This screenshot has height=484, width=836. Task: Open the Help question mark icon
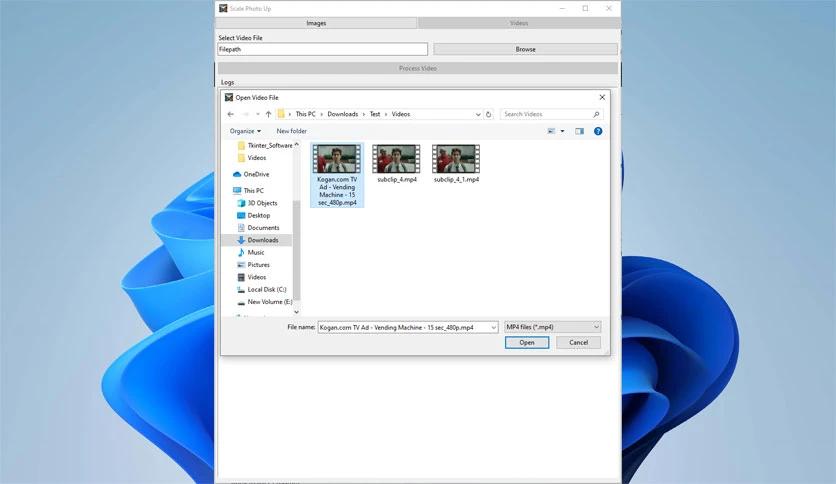pos(598,131)
